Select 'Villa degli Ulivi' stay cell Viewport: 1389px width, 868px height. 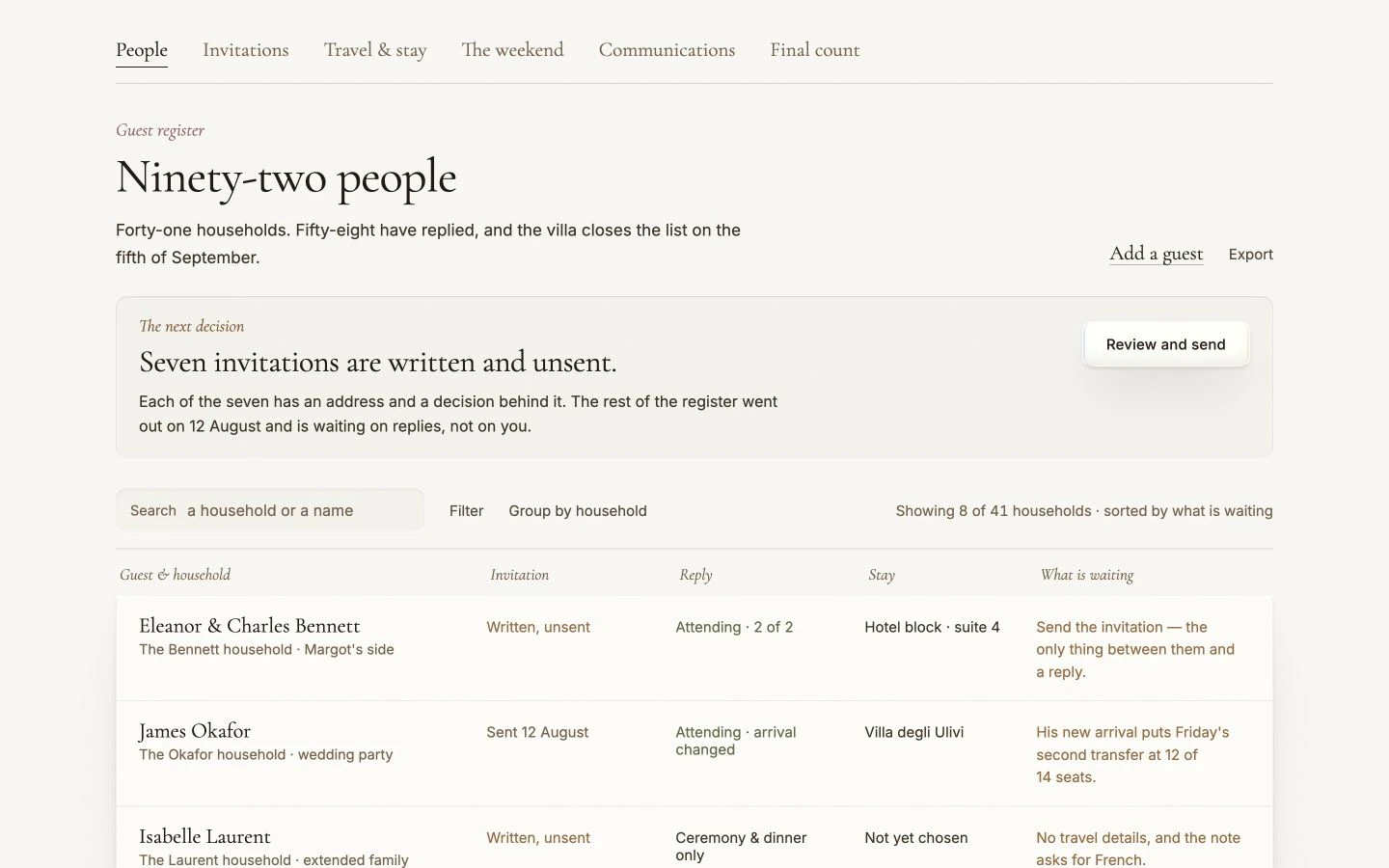tap(914, 732)
